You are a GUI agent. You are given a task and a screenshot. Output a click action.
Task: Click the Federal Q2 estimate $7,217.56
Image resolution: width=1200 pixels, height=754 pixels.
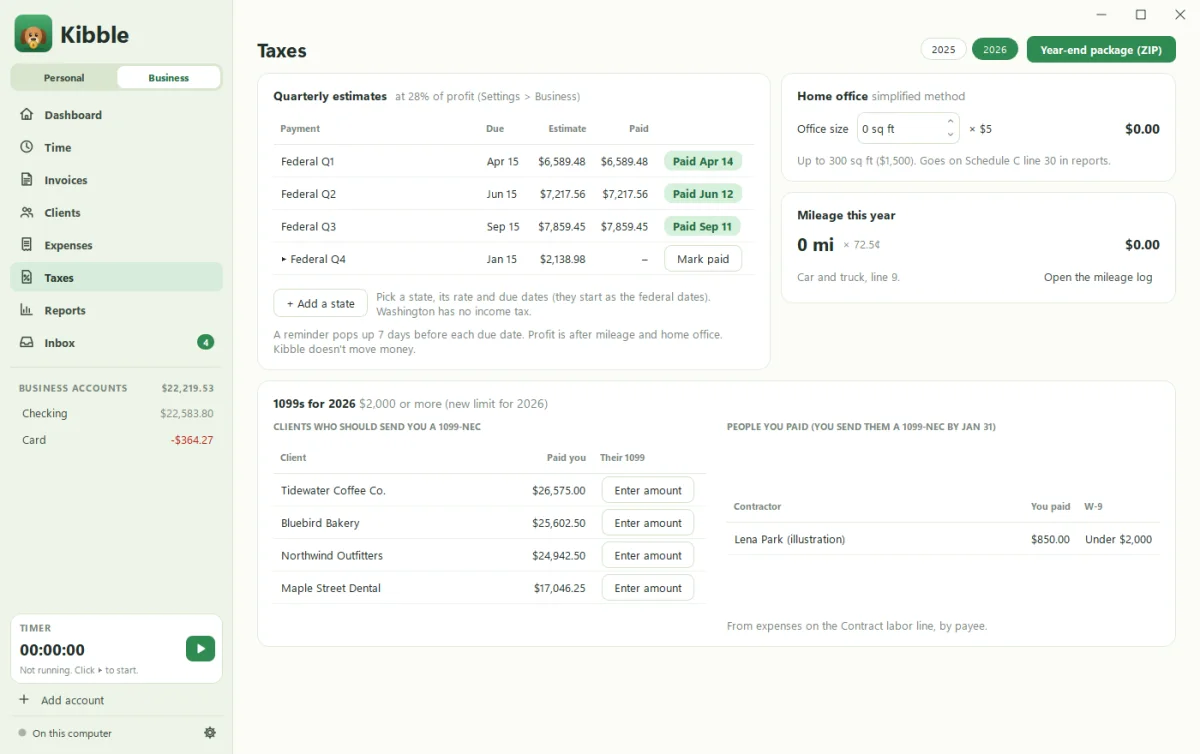click(x=562, y=194)
